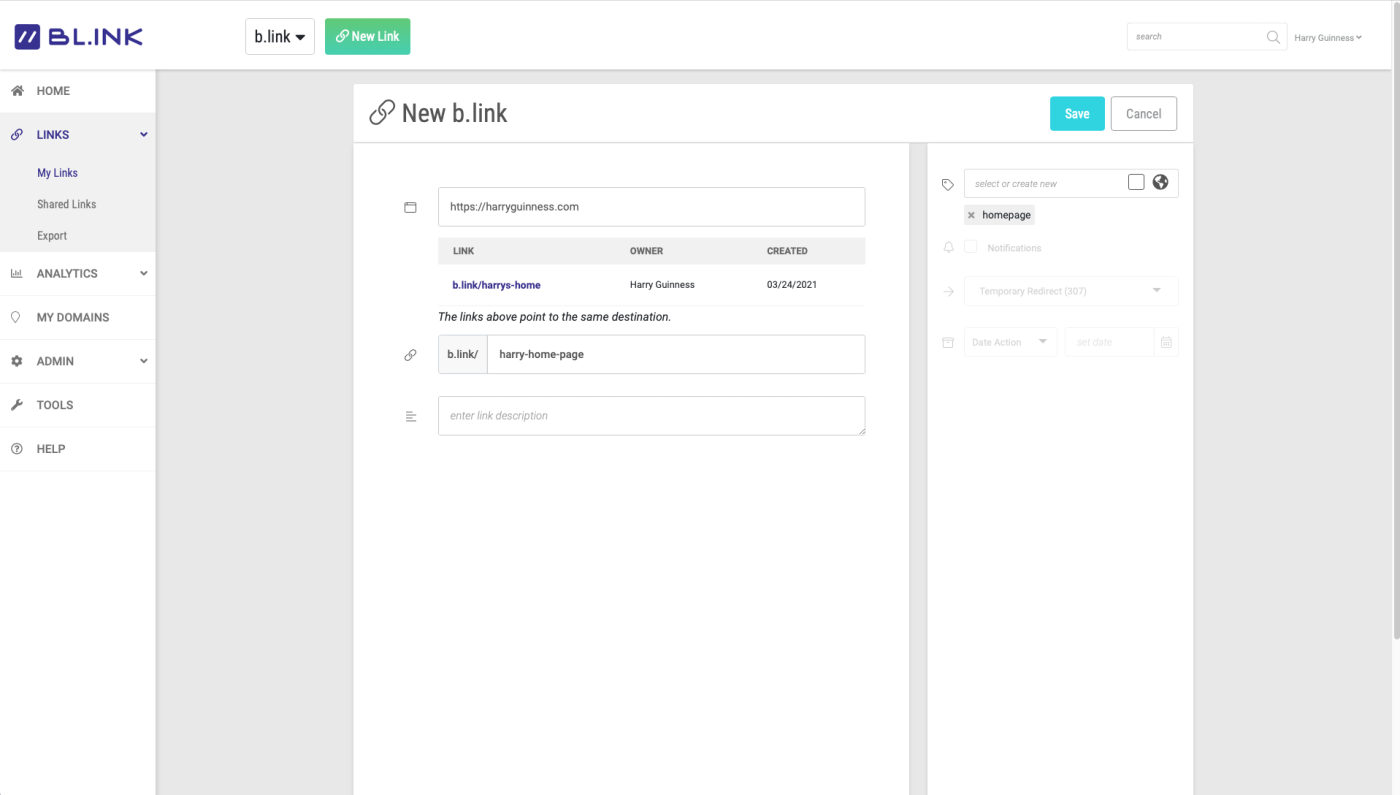Click the search magnifier icon

point(1273,37)
